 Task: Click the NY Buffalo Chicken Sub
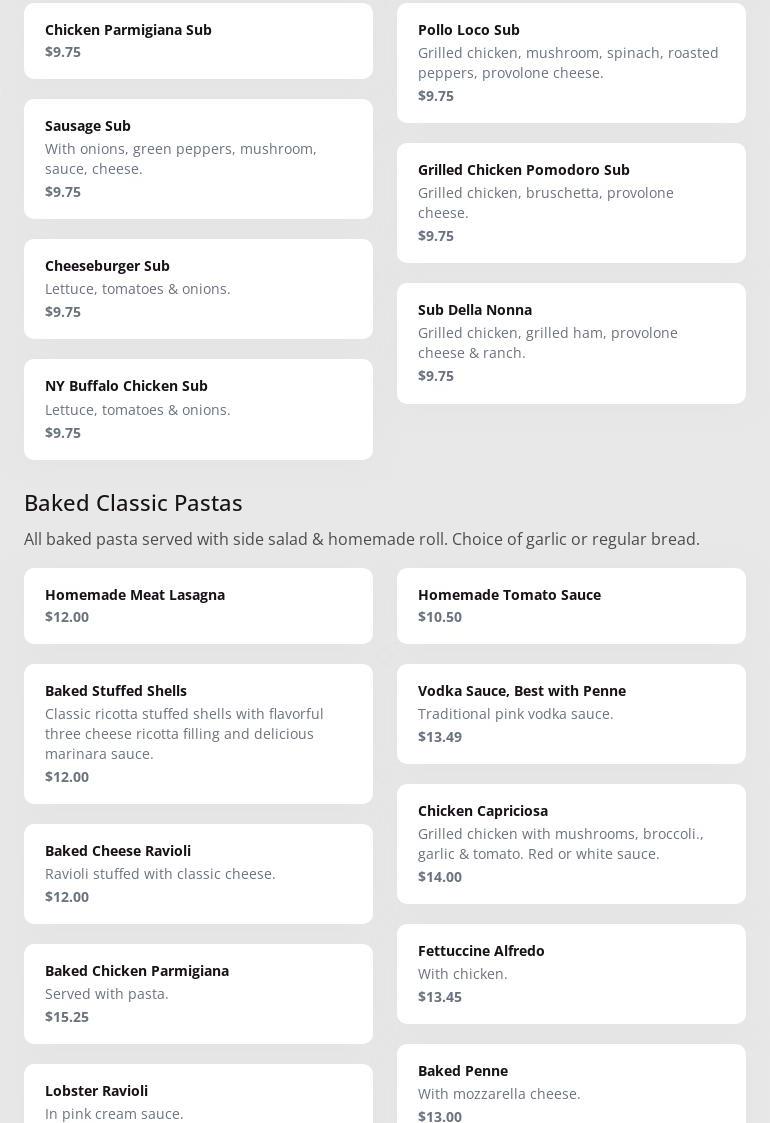[198, 409]
